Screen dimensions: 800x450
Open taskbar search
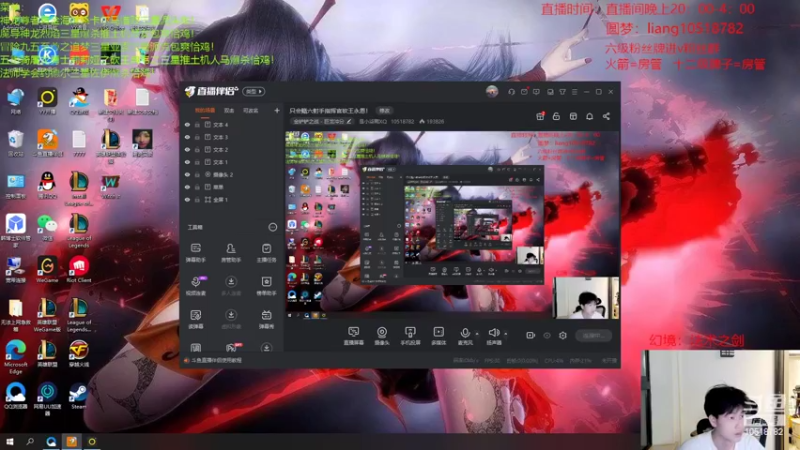tap(30, 441)
